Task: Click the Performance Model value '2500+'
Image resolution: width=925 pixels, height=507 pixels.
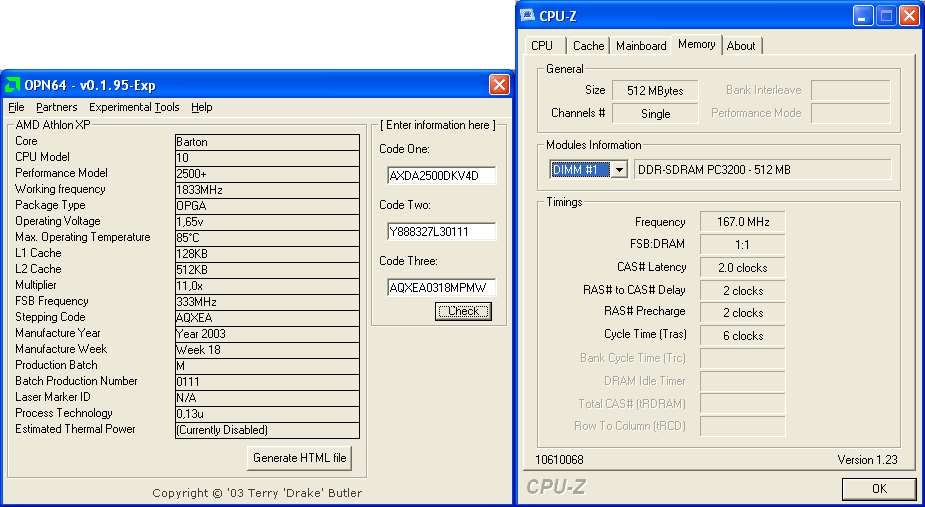Action: click(x=267, y=174)
